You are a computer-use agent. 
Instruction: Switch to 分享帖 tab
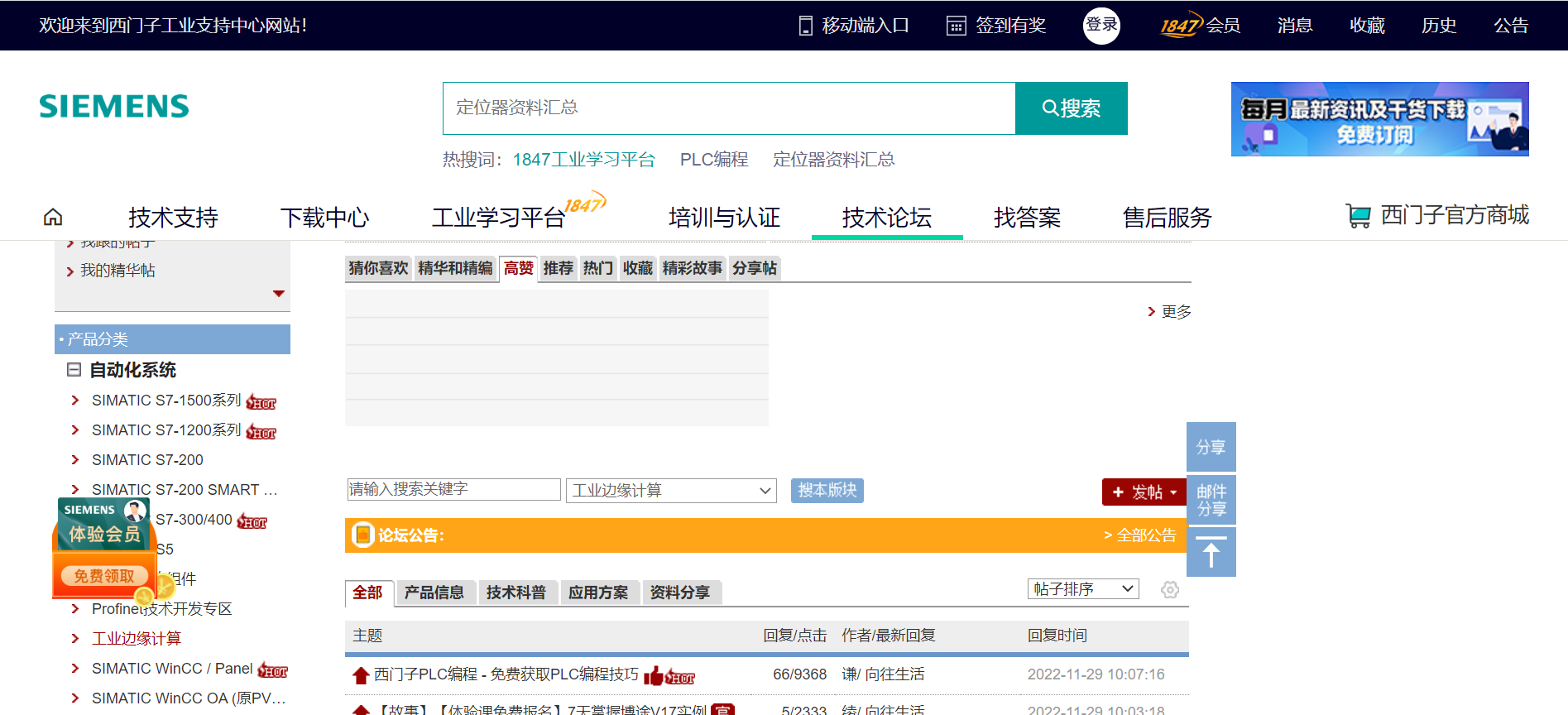tap(755, 268)
